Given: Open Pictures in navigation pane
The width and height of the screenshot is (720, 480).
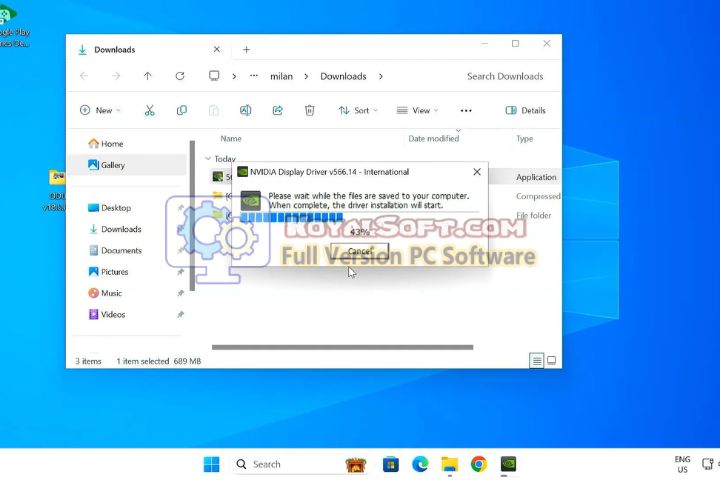Looking at the screenshot, I should coord(108,271).
